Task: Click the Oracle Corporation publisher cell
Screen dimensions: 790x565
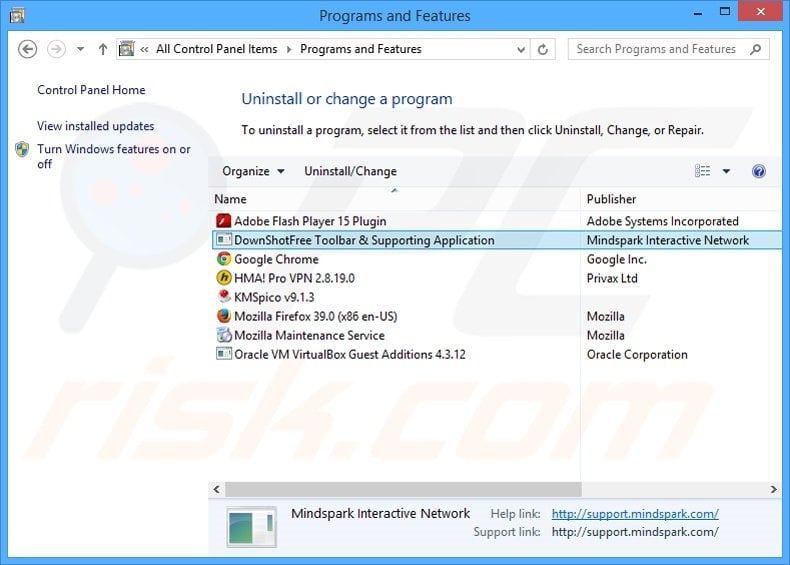Action: [637, 355]
